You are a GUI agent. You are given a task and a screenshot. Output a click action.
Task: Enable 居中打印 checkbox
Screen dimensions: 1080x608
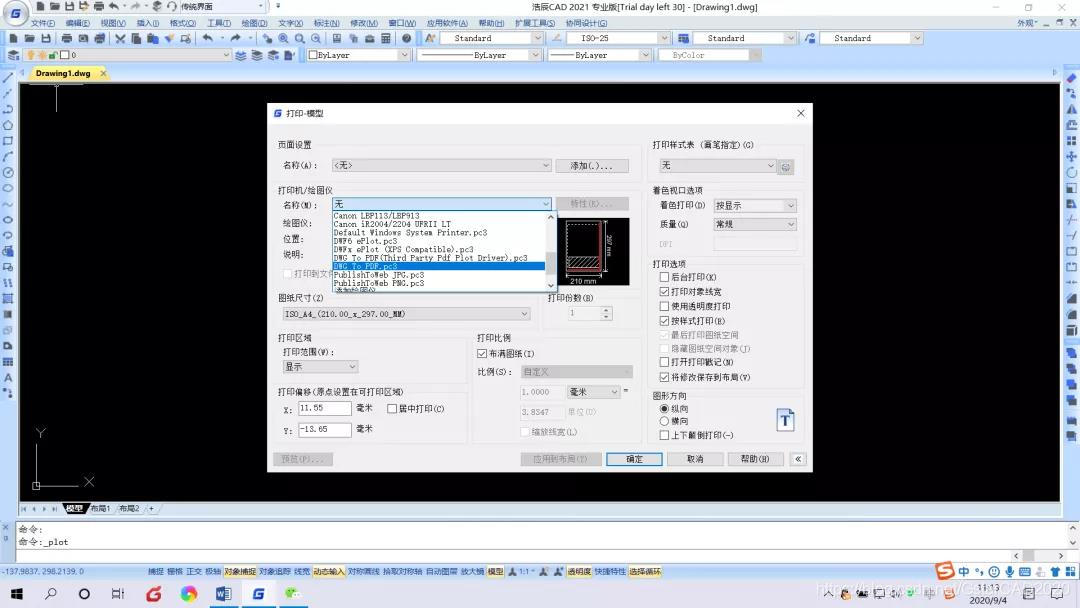[x=391, y=409]
